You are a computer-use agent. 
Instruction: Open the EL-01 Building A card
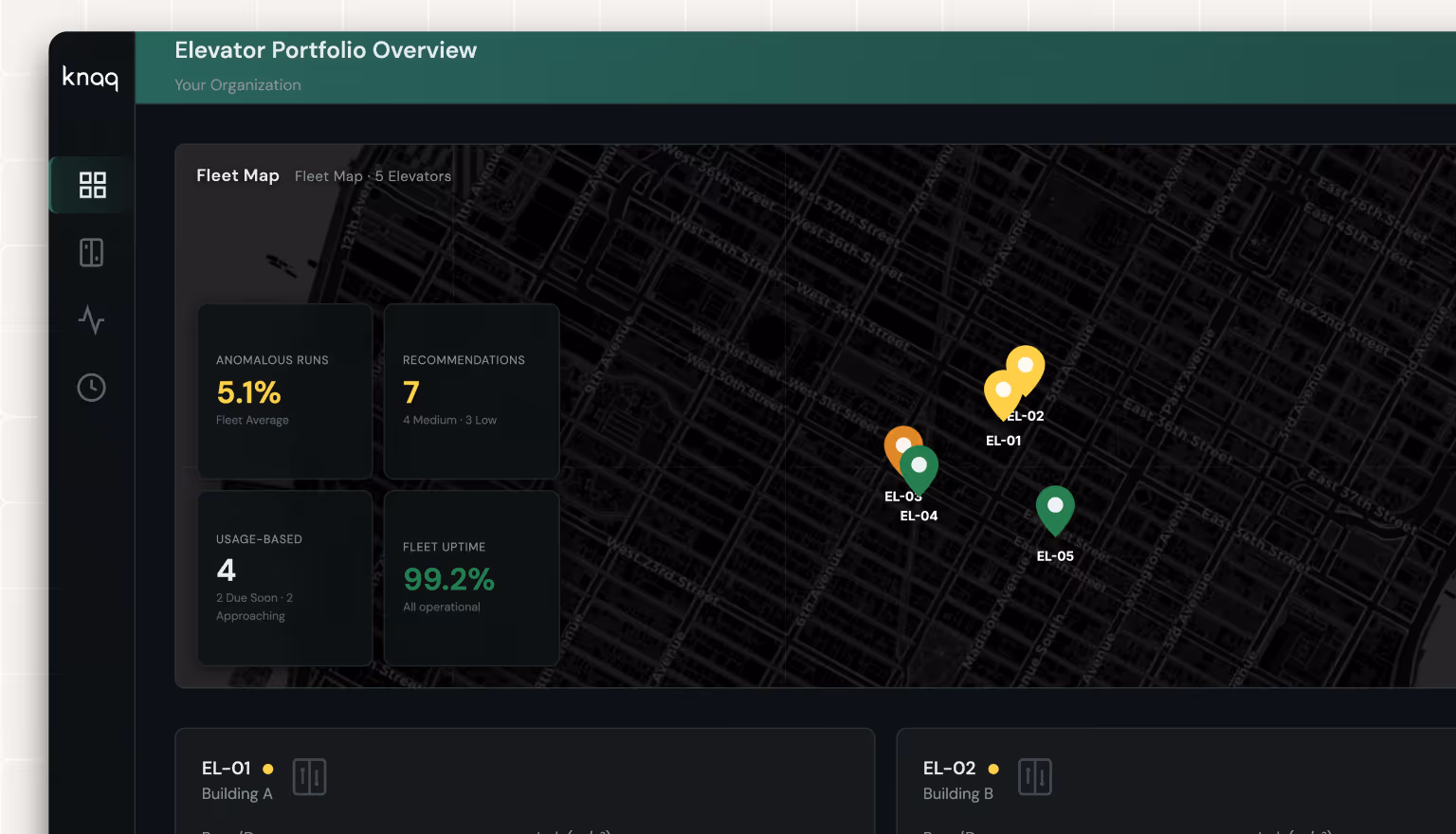pos(524,781)
